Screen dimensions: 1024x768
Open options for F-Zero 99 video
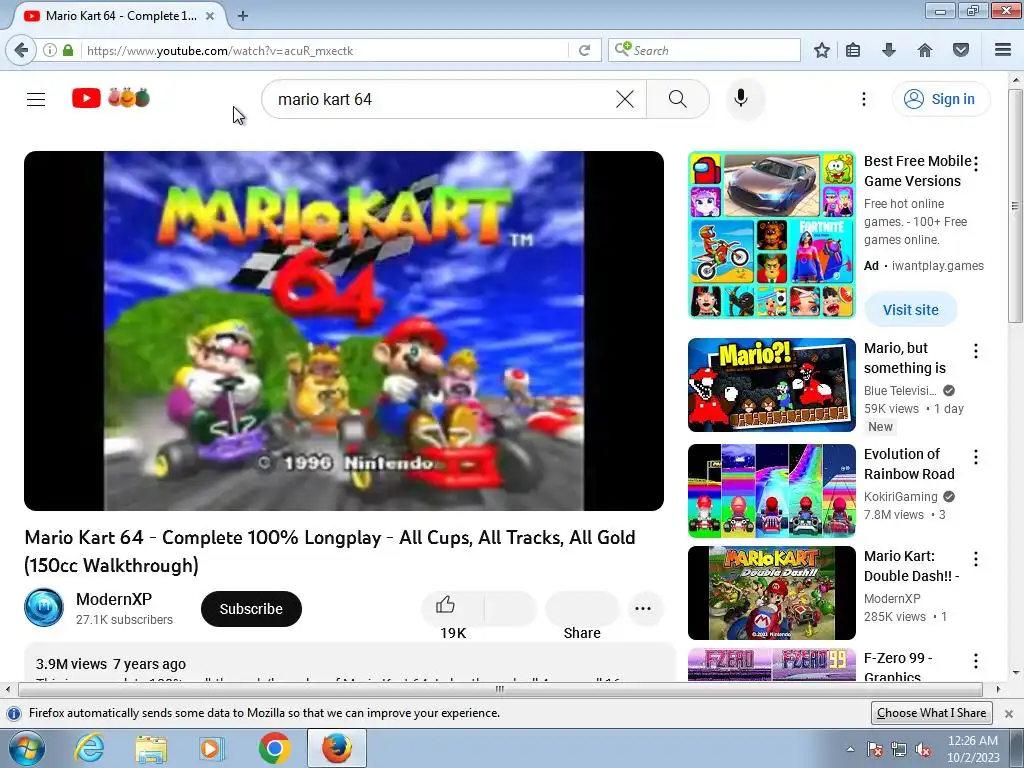point(976,661)
